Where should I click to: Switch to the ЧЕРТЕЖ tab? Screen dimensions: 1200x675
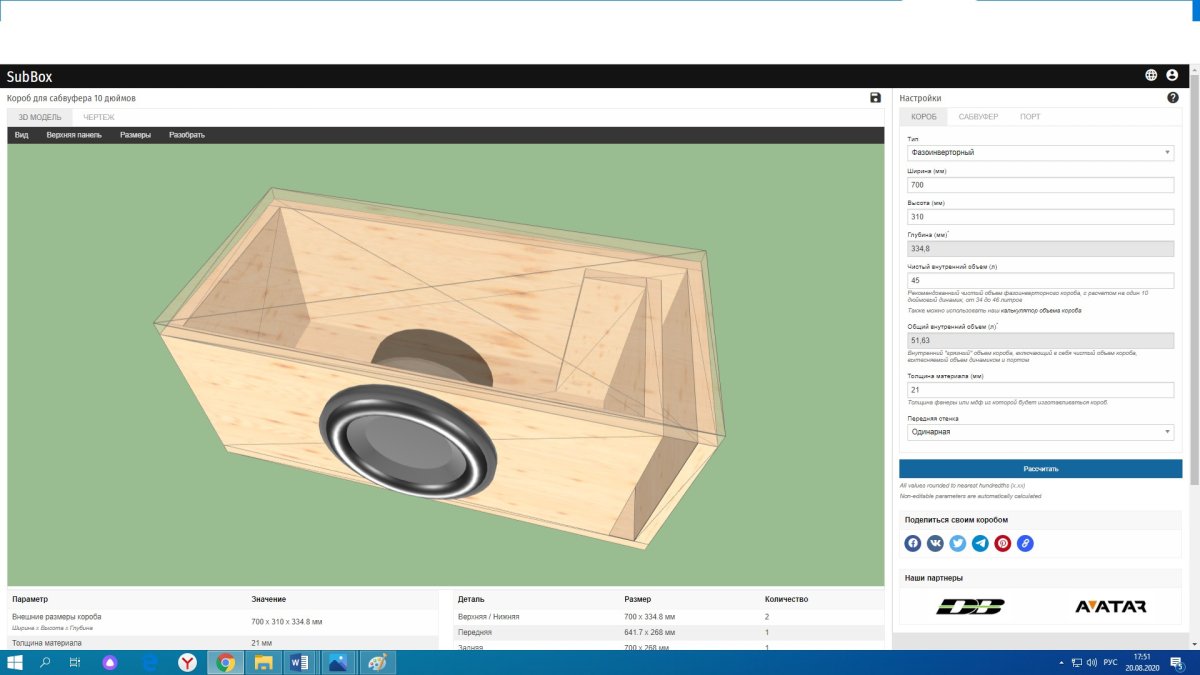coord(98,117)
